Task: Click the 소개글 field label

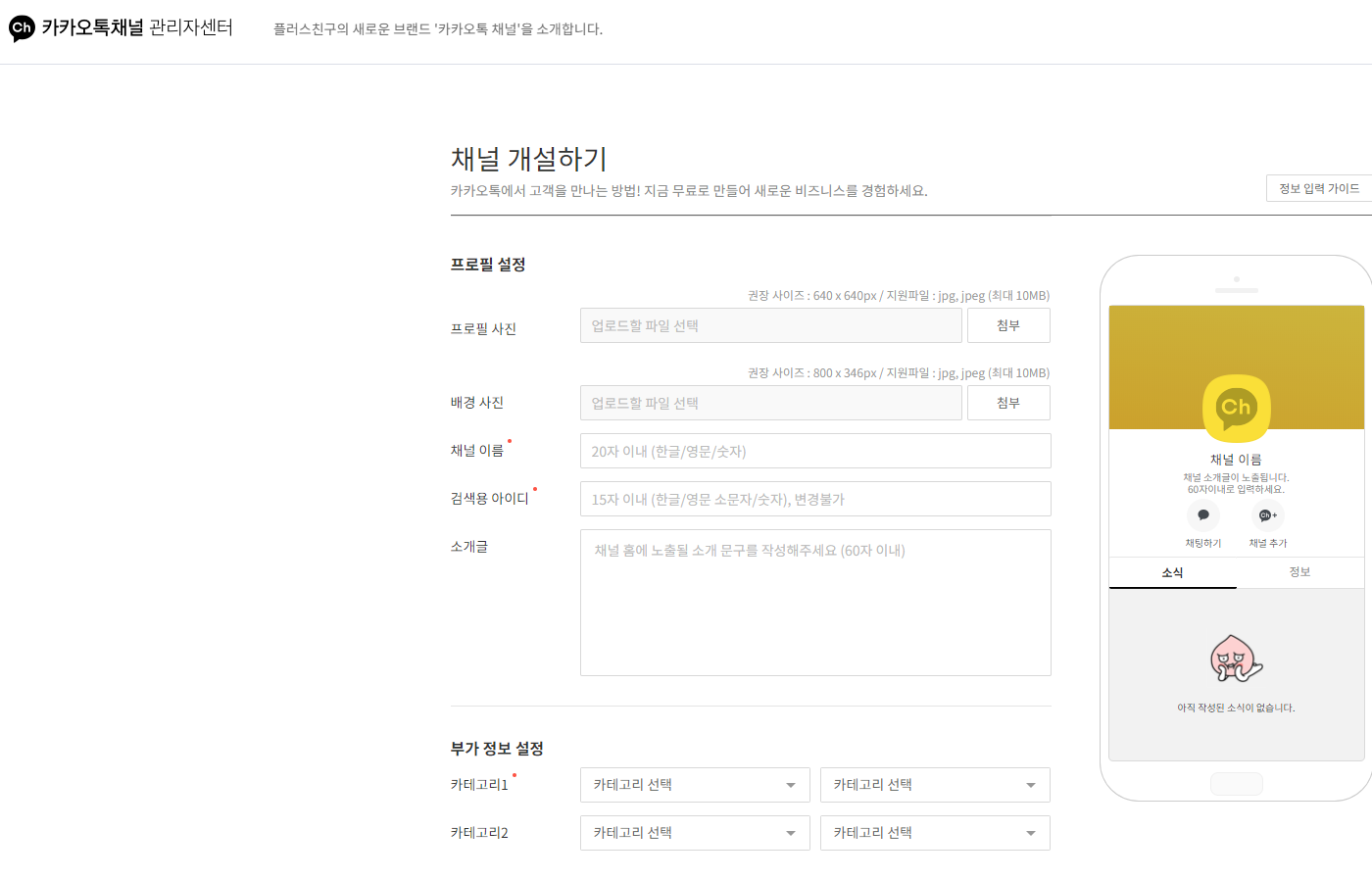Action: 469,547
